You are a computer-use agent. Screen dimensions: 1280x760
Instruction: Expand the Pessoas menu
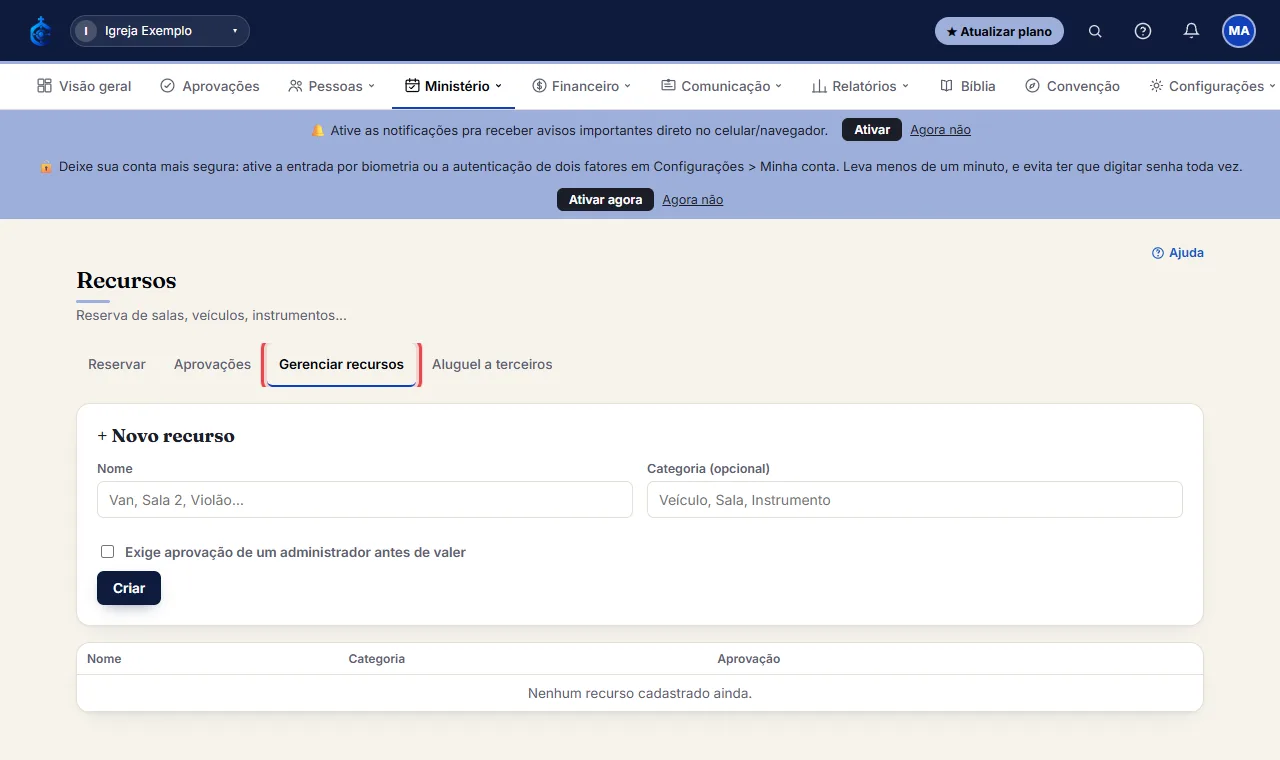tap(331, 86)
